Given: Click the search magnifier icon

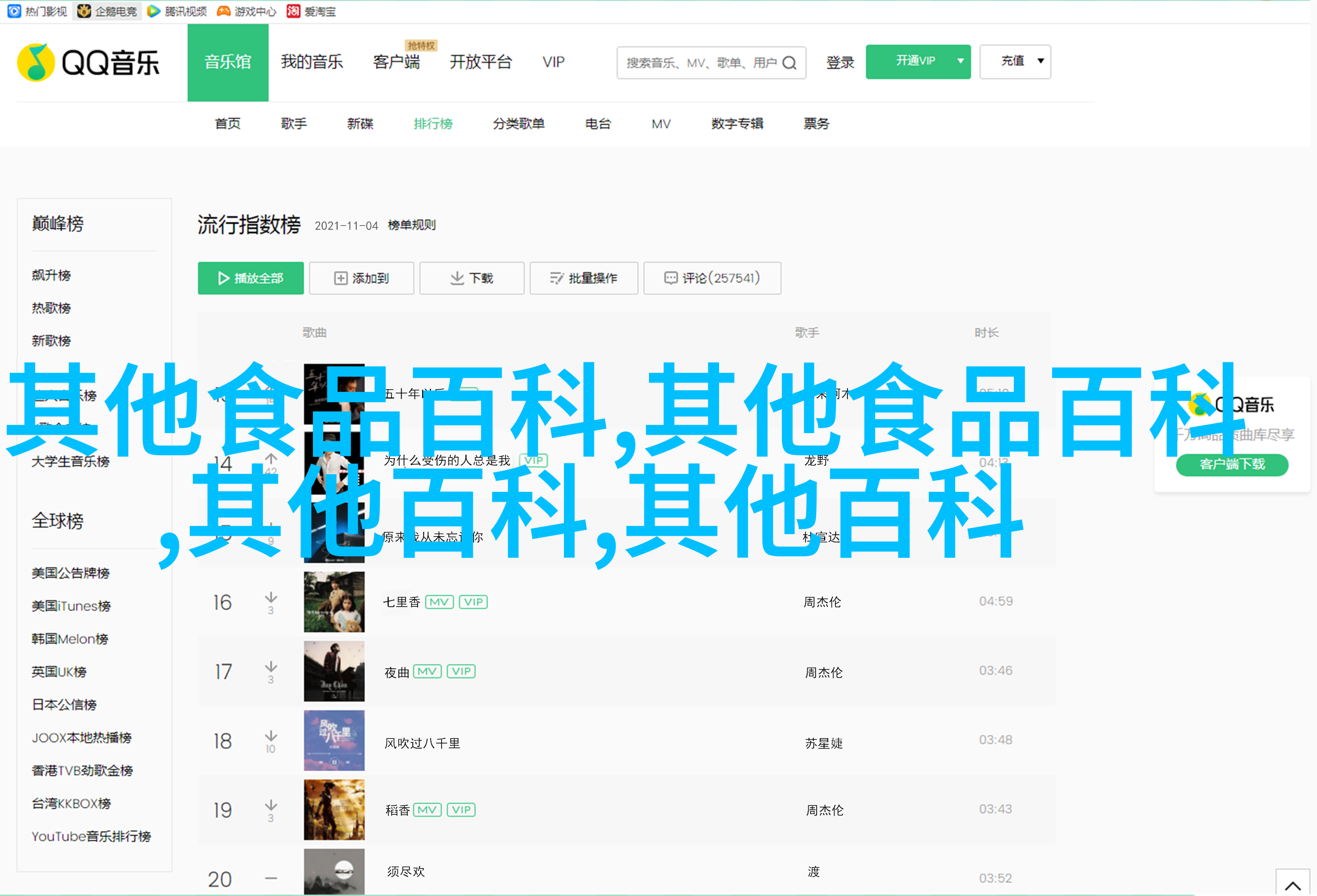Looking at the screenshot, I should [789, 63].
